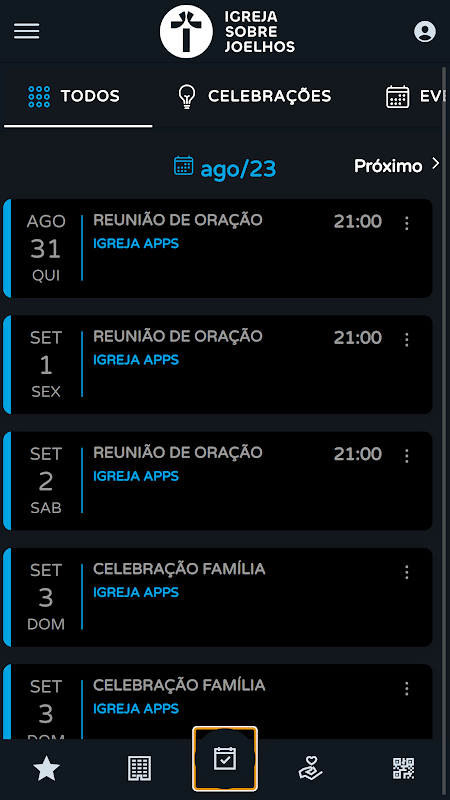Click the calendar icon beside ago/23
Screen dimensions: 450x800
tap(184, 166)
